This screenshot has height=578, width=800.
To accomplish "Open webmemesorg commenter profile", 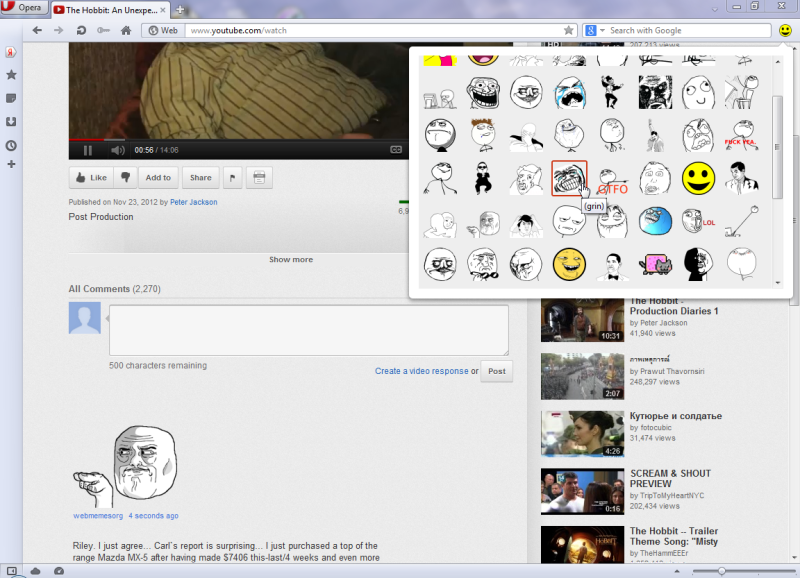I will point(98,516).
